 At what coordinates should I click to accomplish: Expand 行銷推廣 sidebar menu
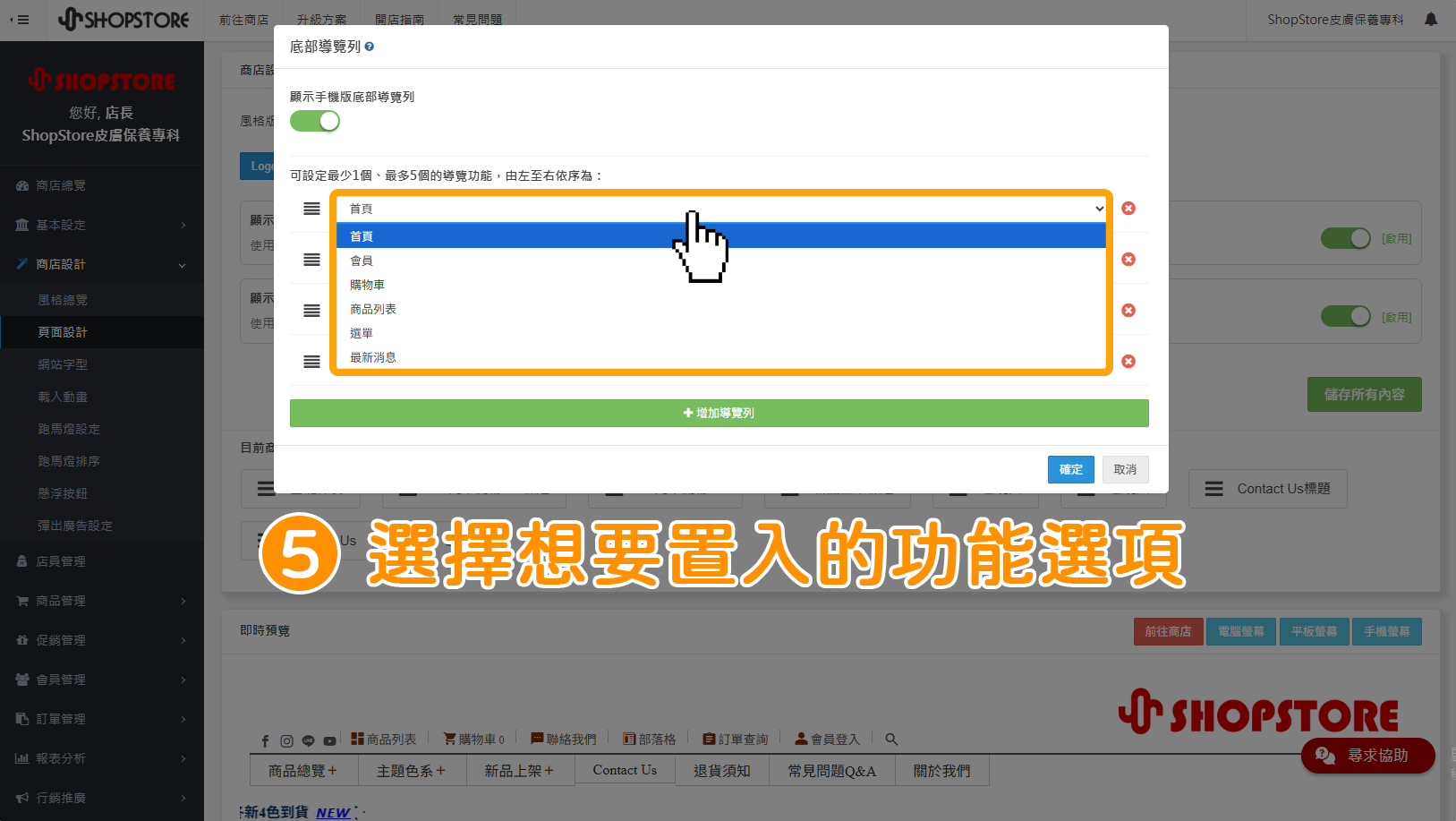[x=102, y=798]
